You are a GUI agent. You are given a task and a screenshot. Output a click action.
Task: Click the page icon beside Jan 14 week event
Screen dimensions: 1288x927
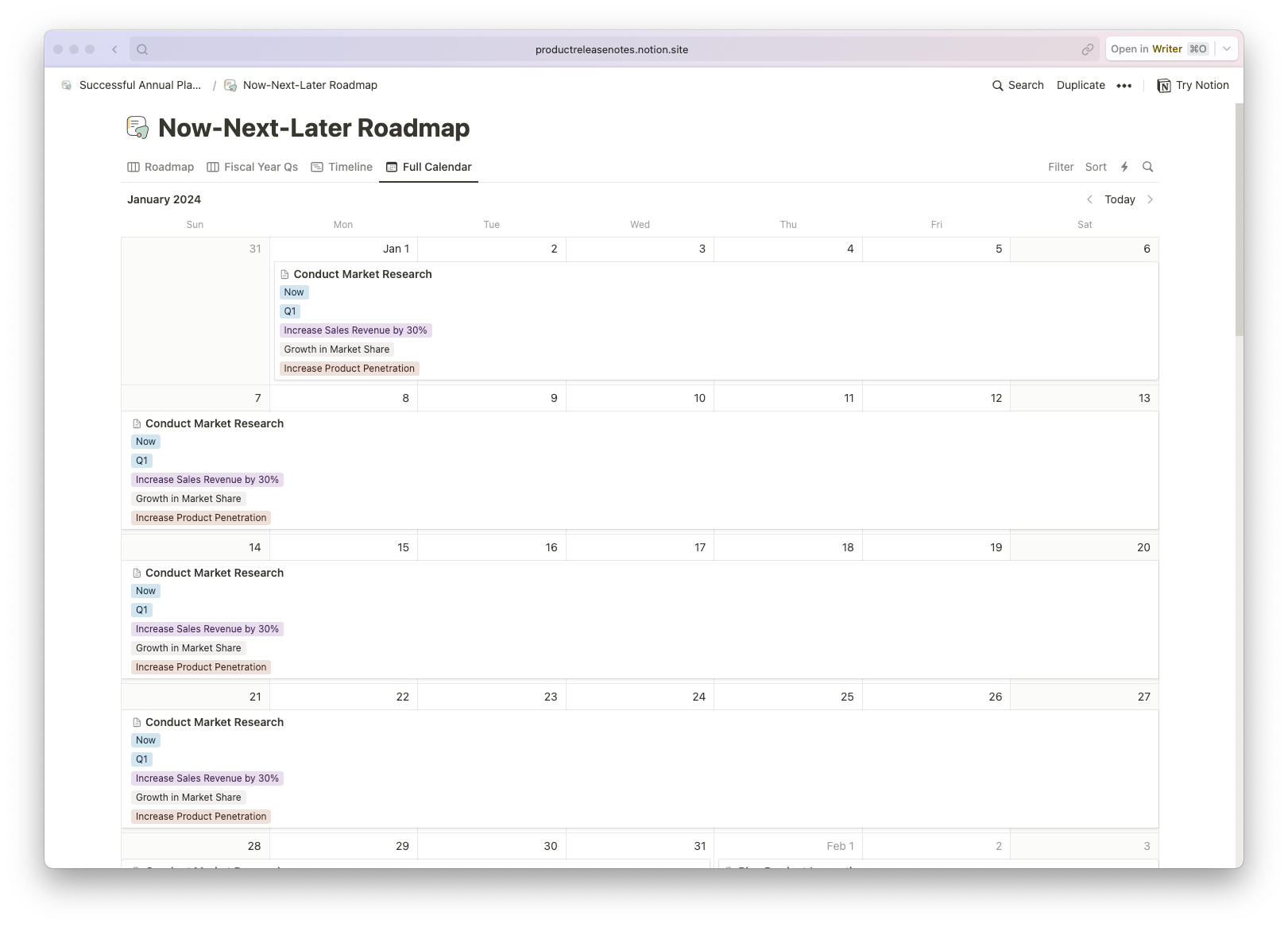(x=137, y=573)
